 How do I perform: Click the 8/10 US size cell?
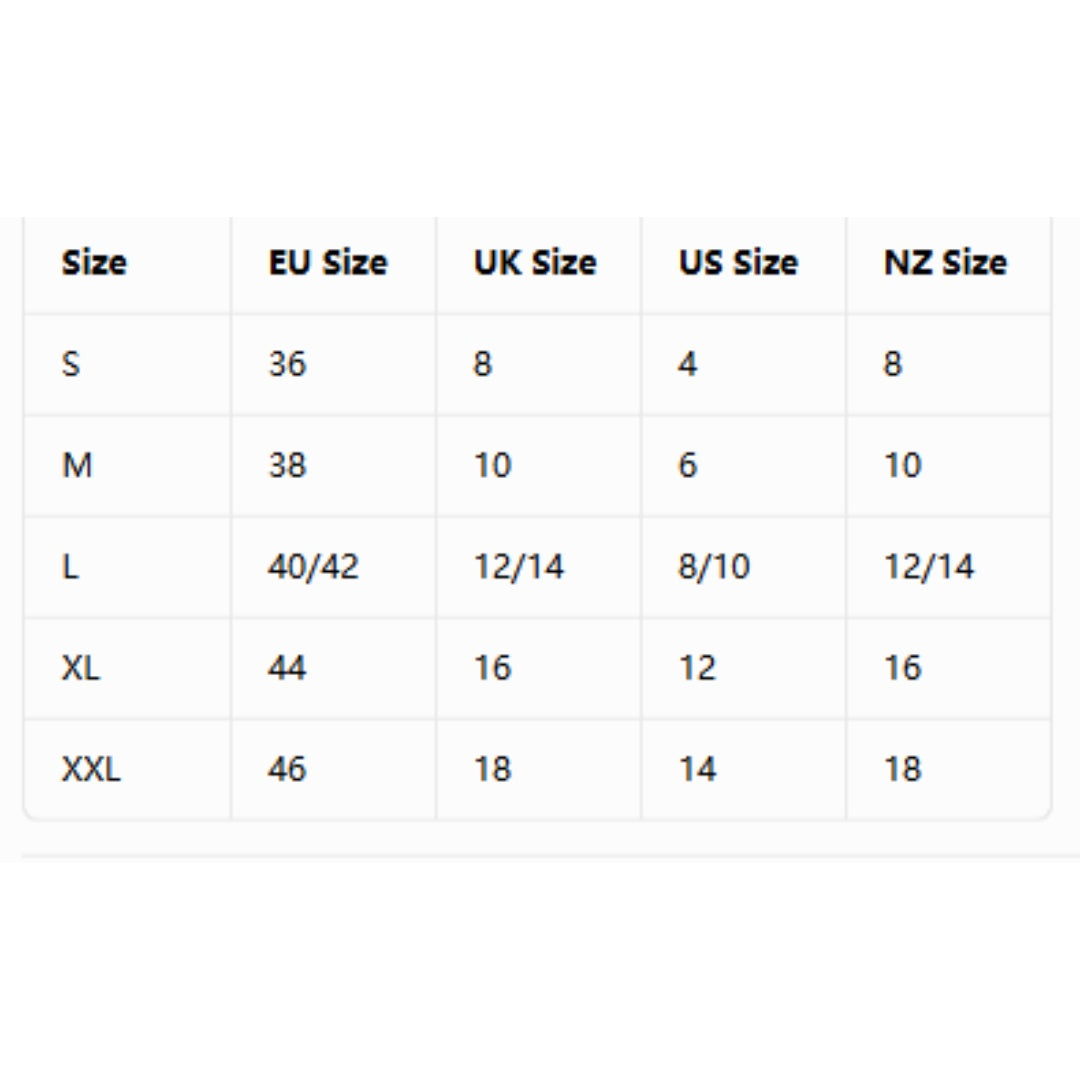(x=714, y=566)
